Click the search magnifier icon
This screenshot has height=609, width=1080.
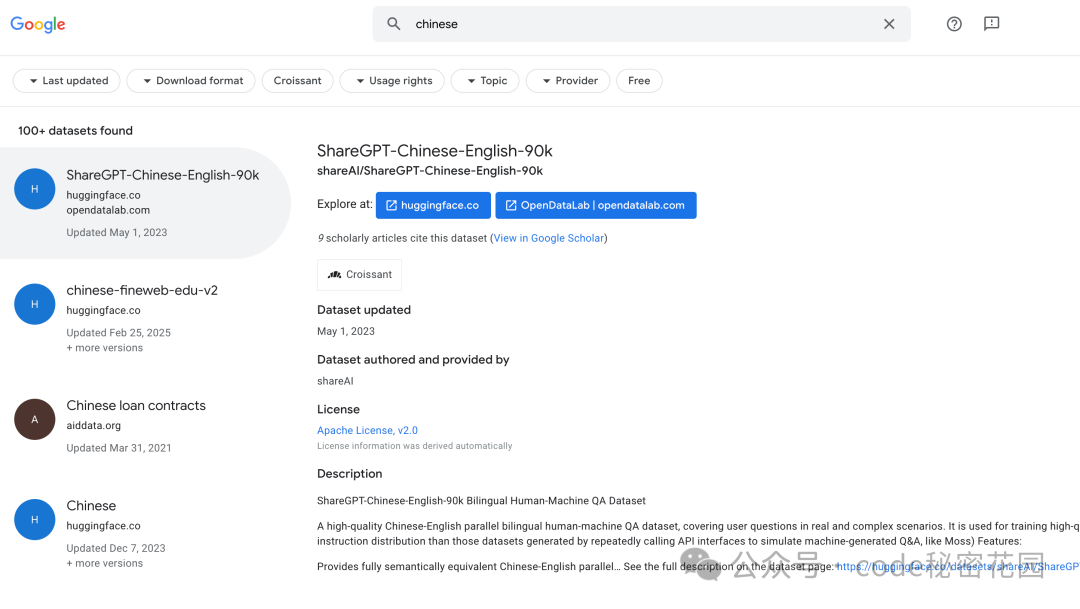pos(393,24)
